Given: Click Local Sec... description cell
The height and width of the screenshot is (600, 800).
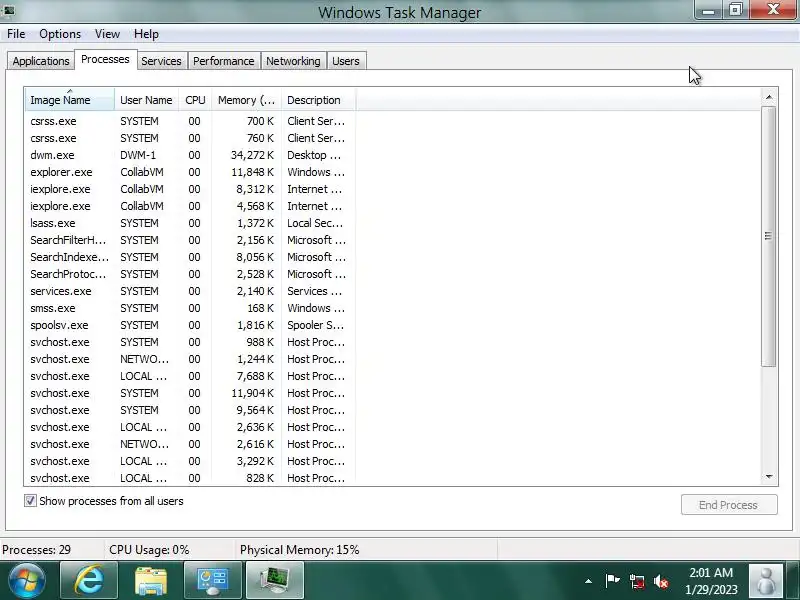Looking at the screenshot, I should (x=315, y=223).
